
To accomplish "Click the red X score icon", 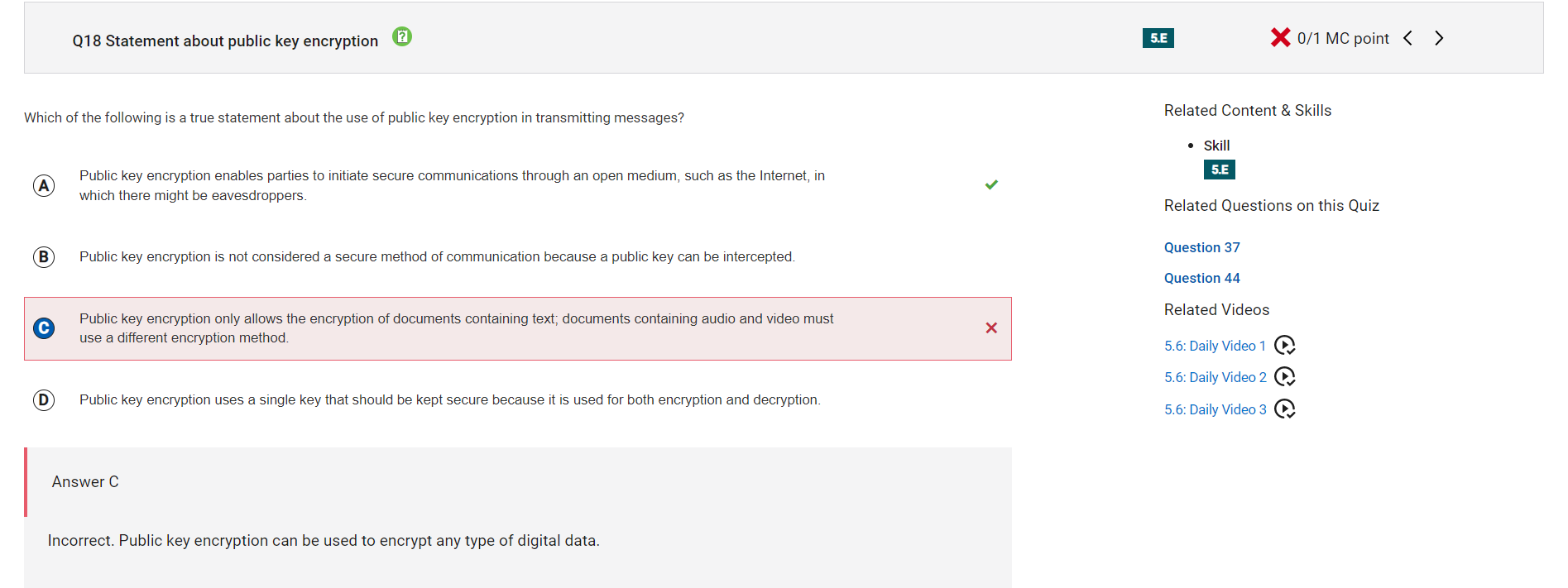I will click(x=1280, y=37).
